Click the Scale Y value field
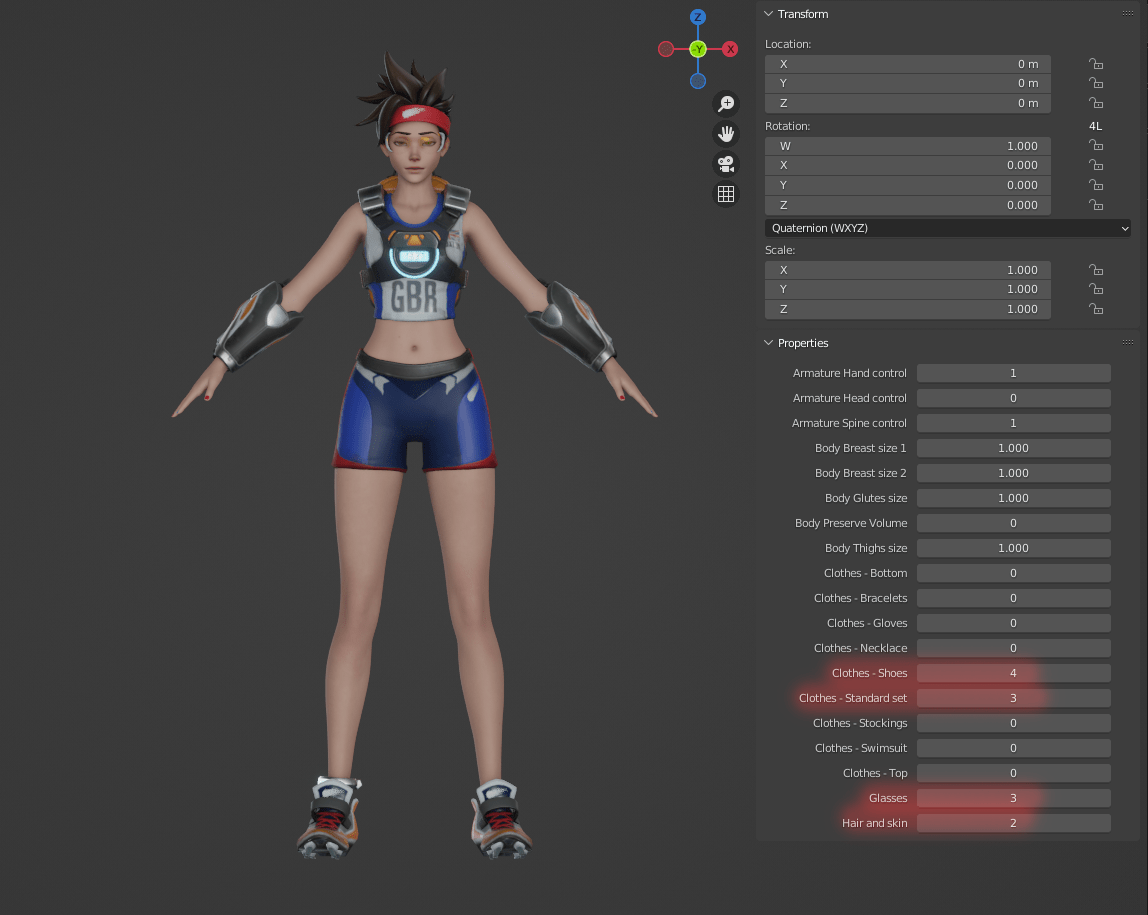 point(908,289)
